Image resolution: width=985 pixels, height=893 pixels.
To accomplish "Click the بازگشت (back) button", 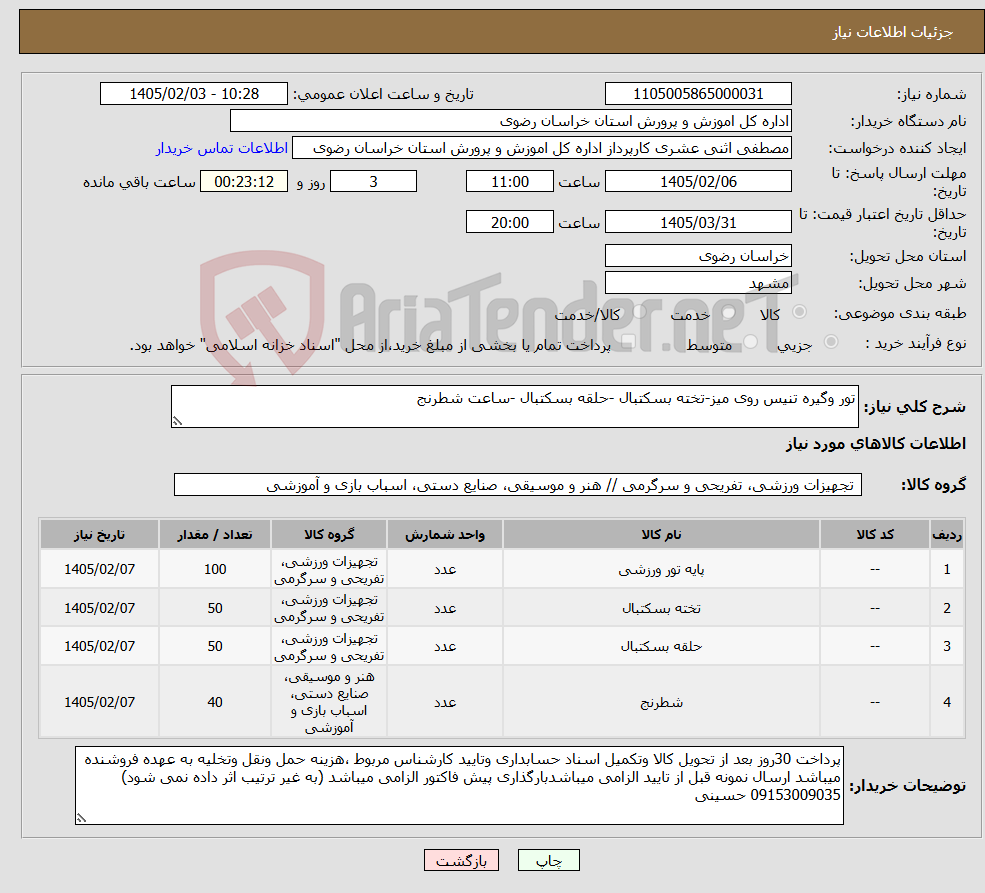I will 461,860.
